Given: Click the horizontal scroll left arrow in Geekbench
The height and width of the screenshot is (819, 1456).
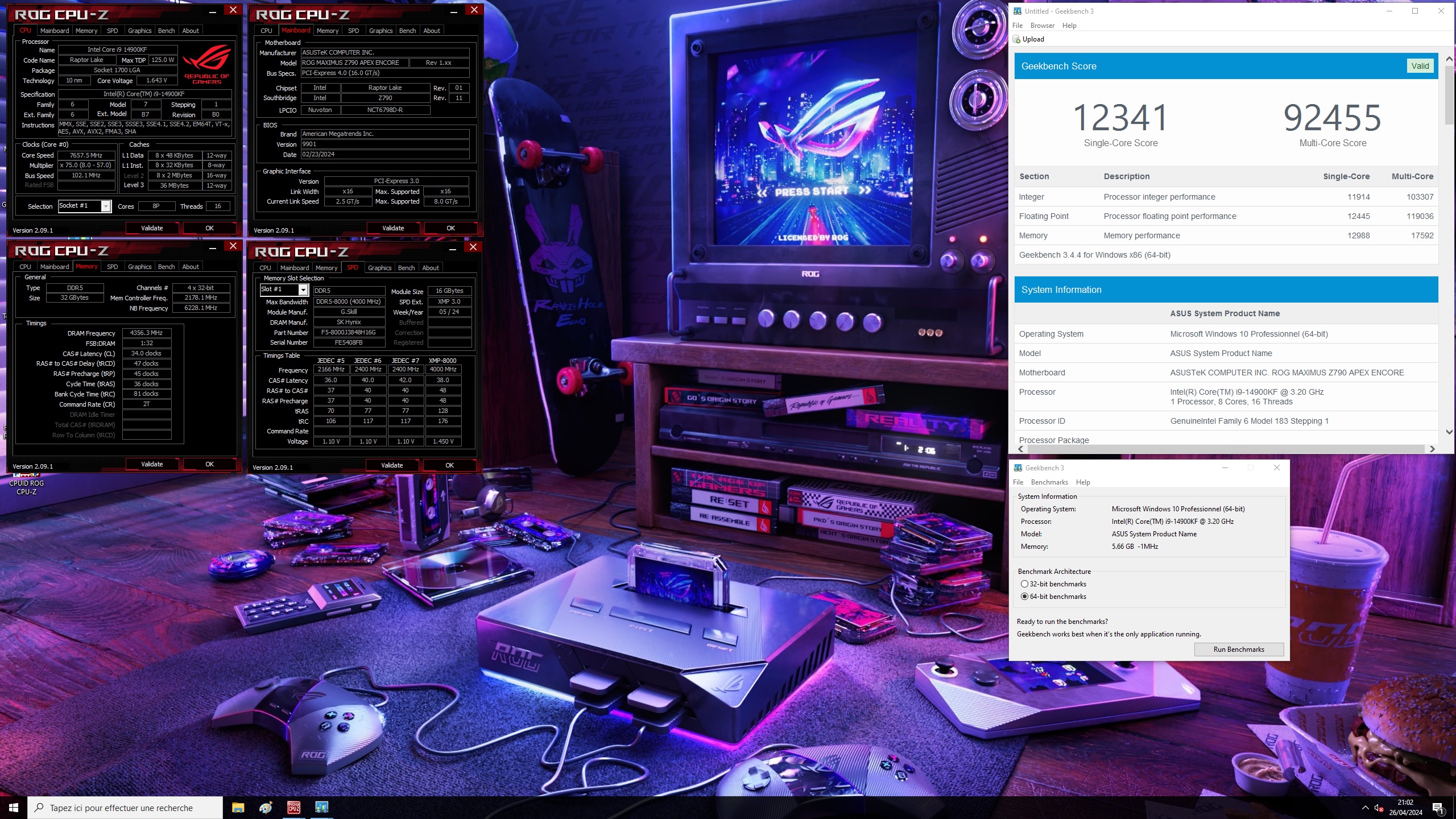Looking at the screenshot, I should [1021, 449].
